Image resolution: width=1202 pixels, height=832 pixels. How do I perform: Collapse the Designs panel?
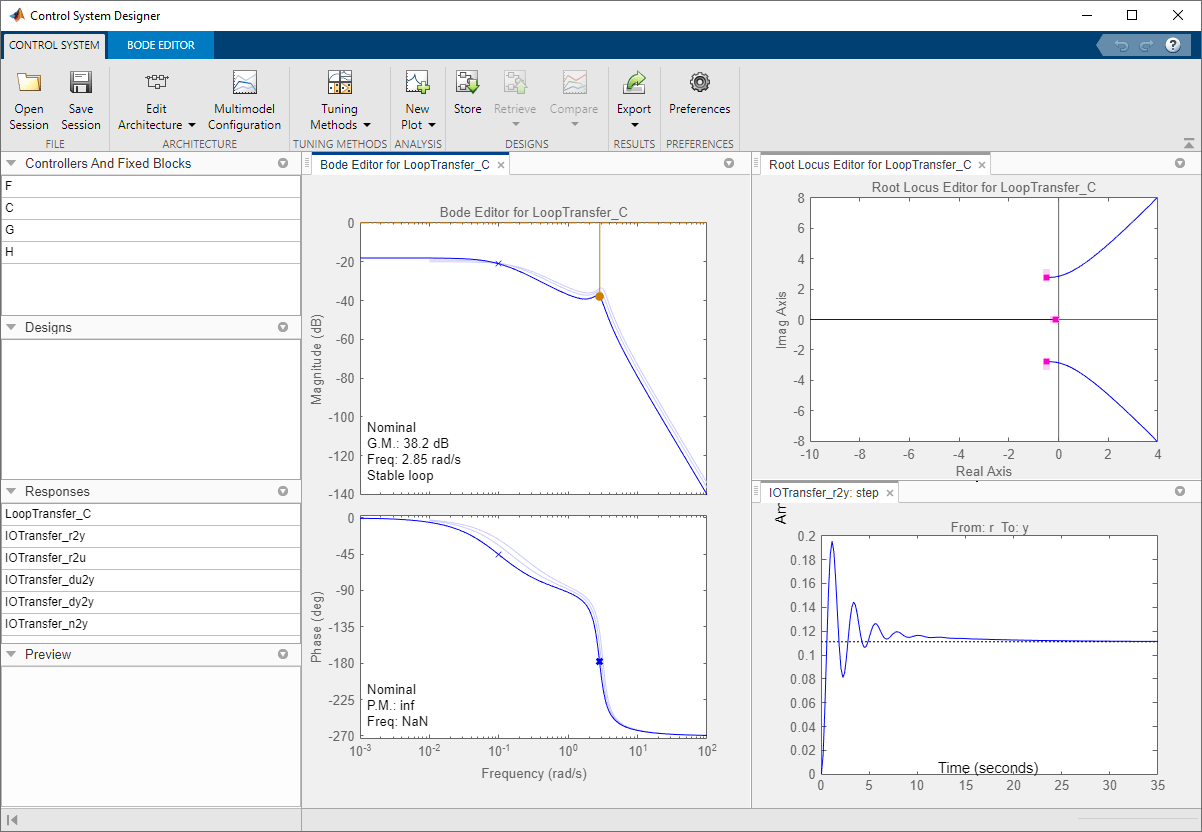click(11, 328)
